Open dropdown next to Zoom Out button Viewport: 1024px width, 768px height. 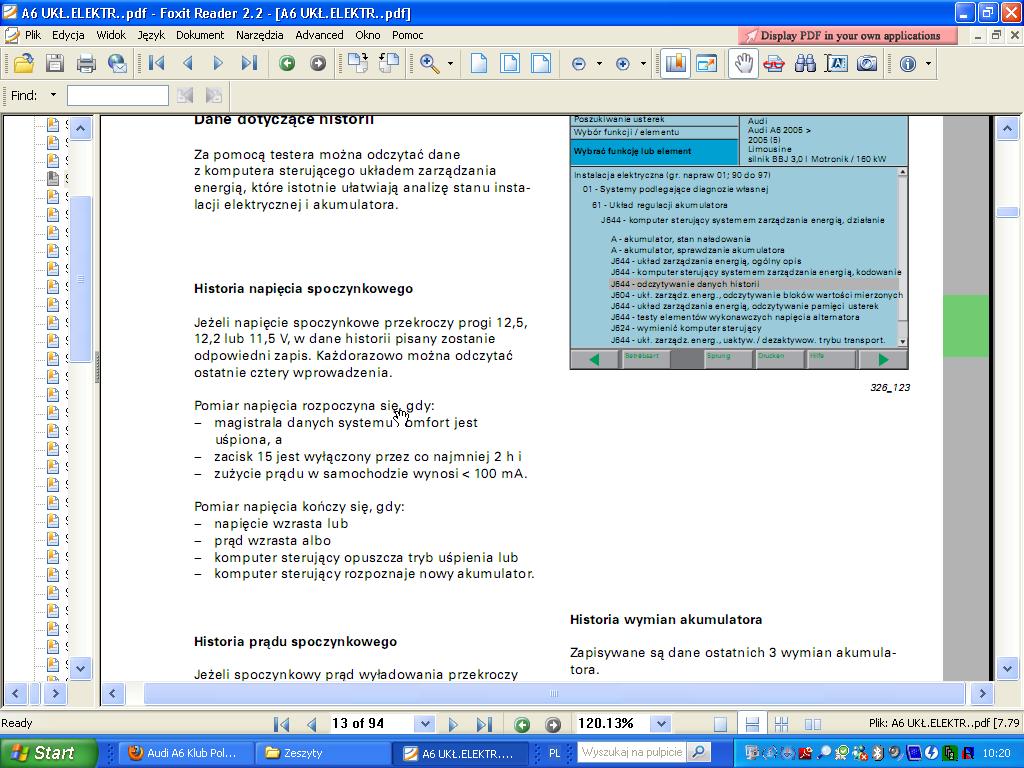coord(600,63)
